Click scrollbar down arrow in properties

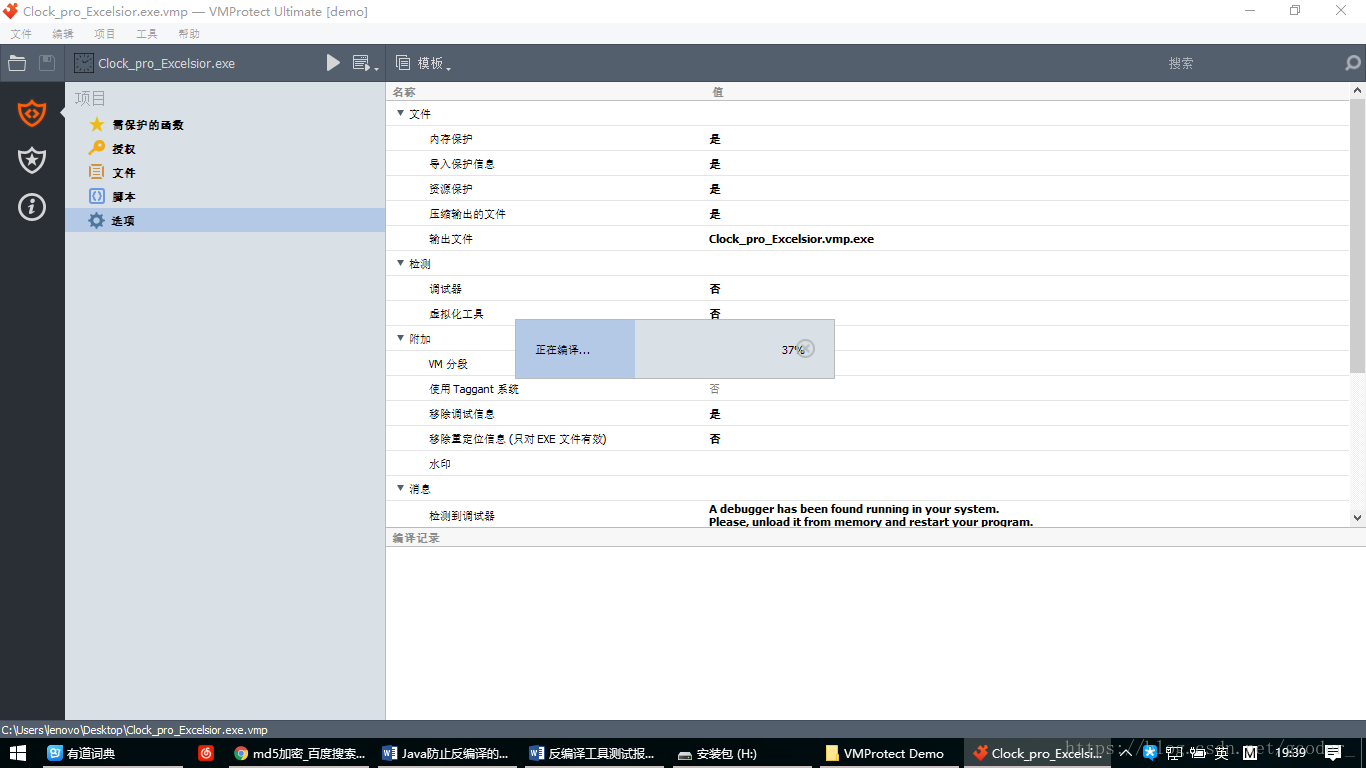pos(1357,518)
